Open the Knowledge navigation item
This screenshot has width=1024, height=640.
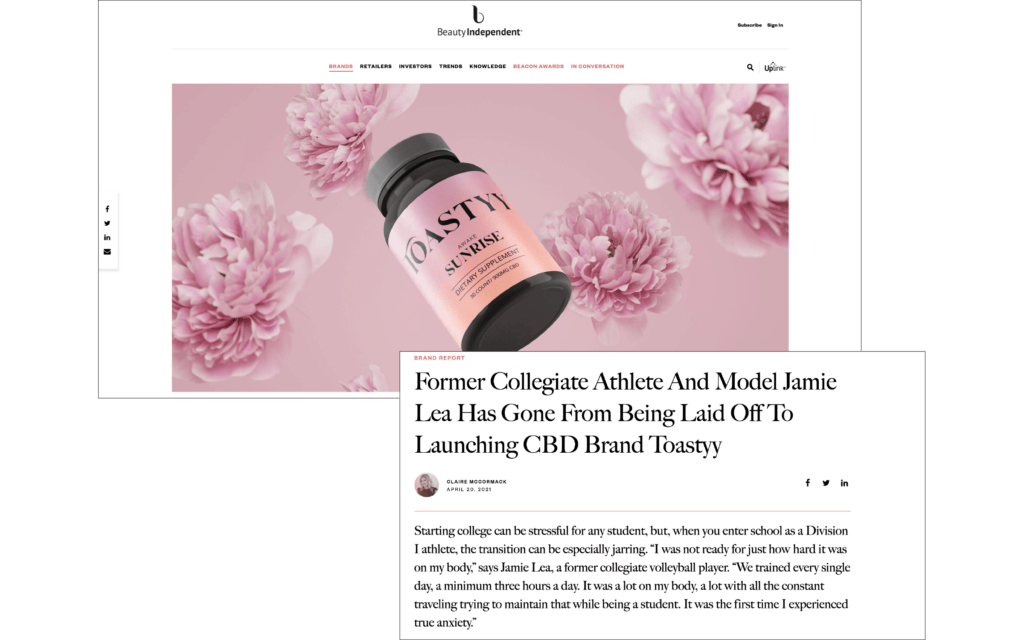[x=488, y=67]
